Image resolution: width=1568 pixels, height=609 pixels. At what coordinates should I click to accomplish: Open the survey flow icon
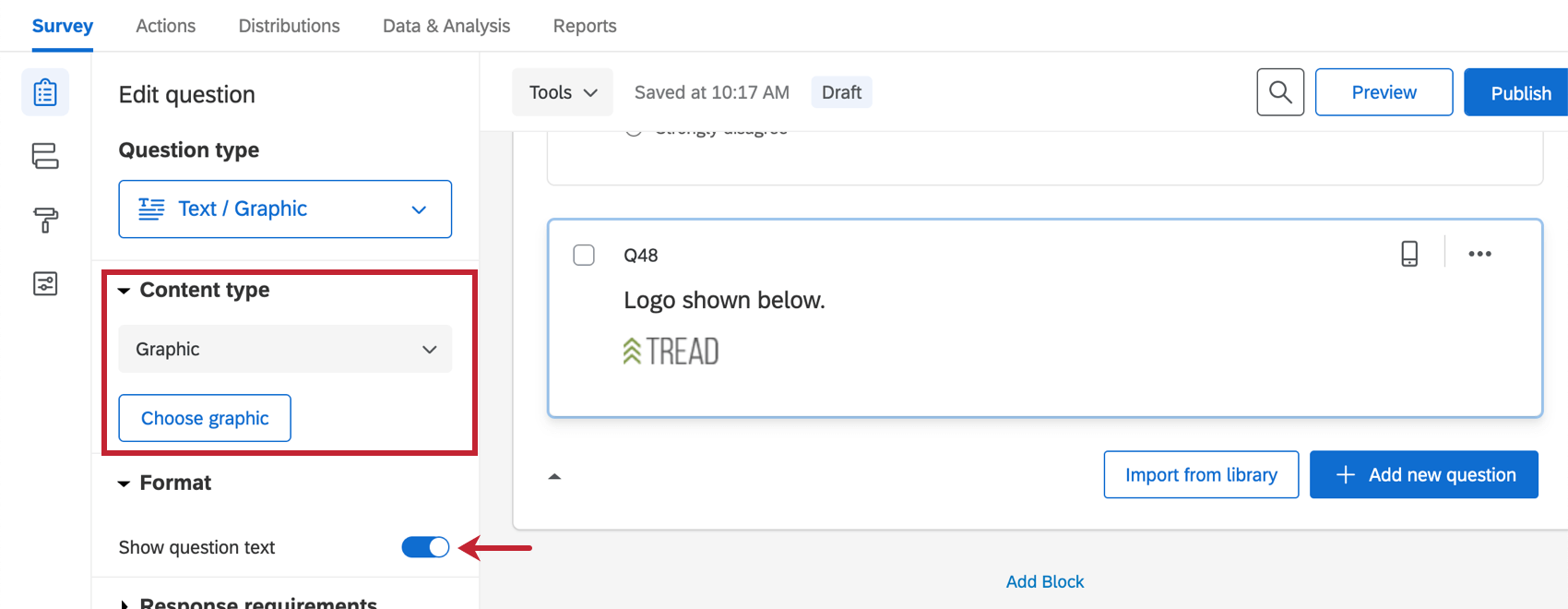45,156
